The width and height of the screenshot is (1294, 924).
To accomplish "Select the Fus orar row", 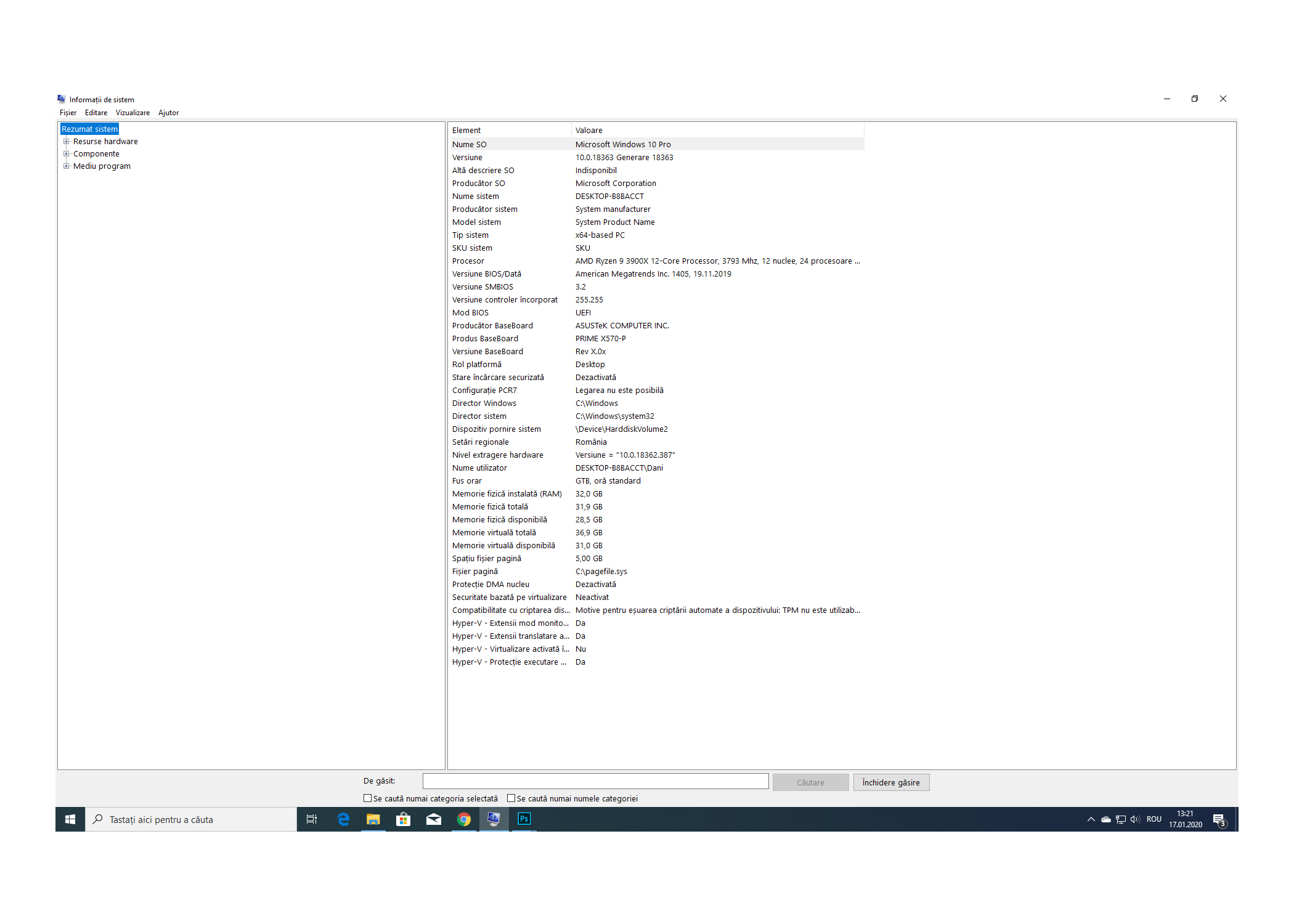I will click(x=656, y=481).
